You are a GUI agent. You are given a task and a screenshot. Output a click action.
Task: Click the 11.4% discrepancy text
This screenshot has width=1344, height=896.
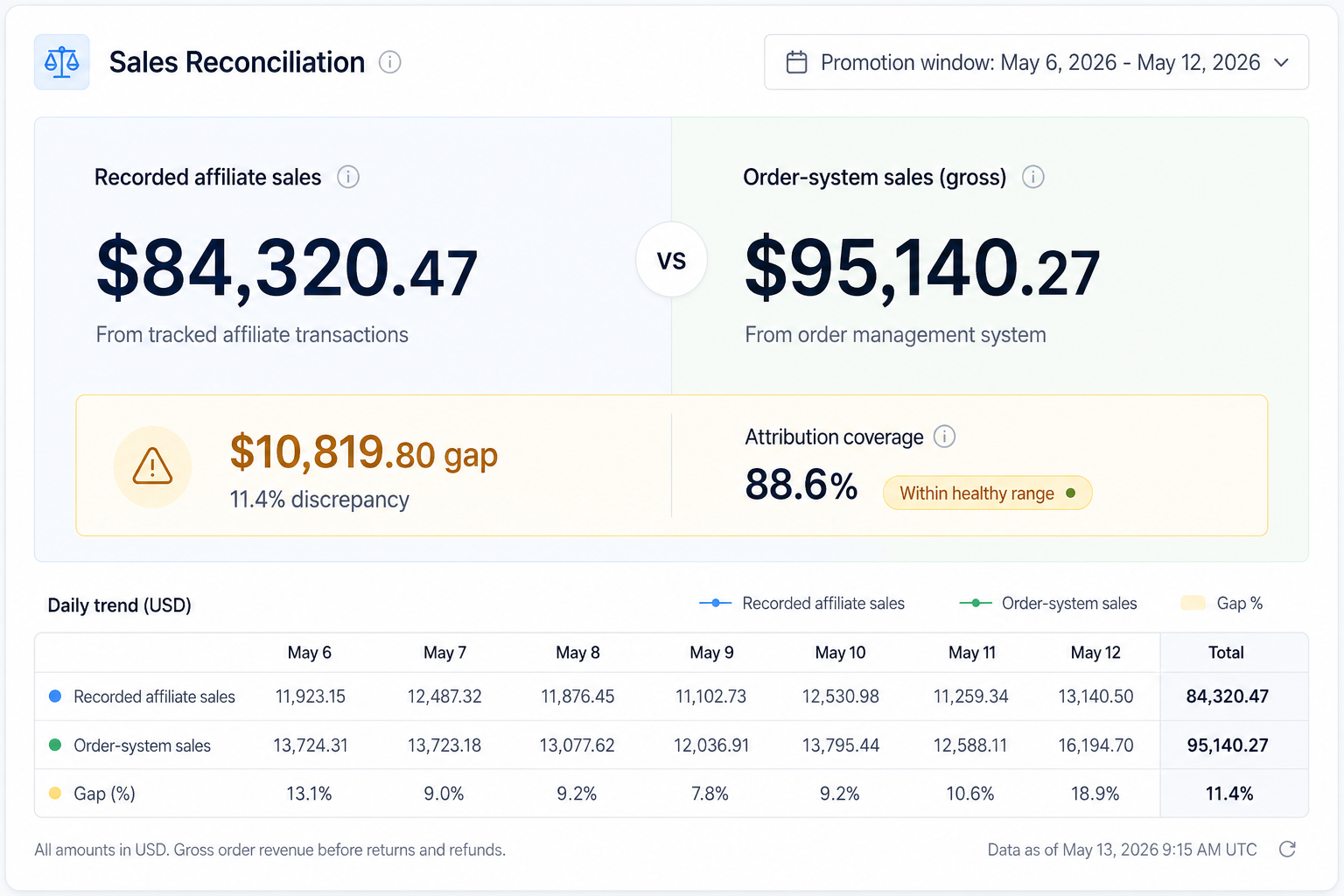[x=319, y=500]
